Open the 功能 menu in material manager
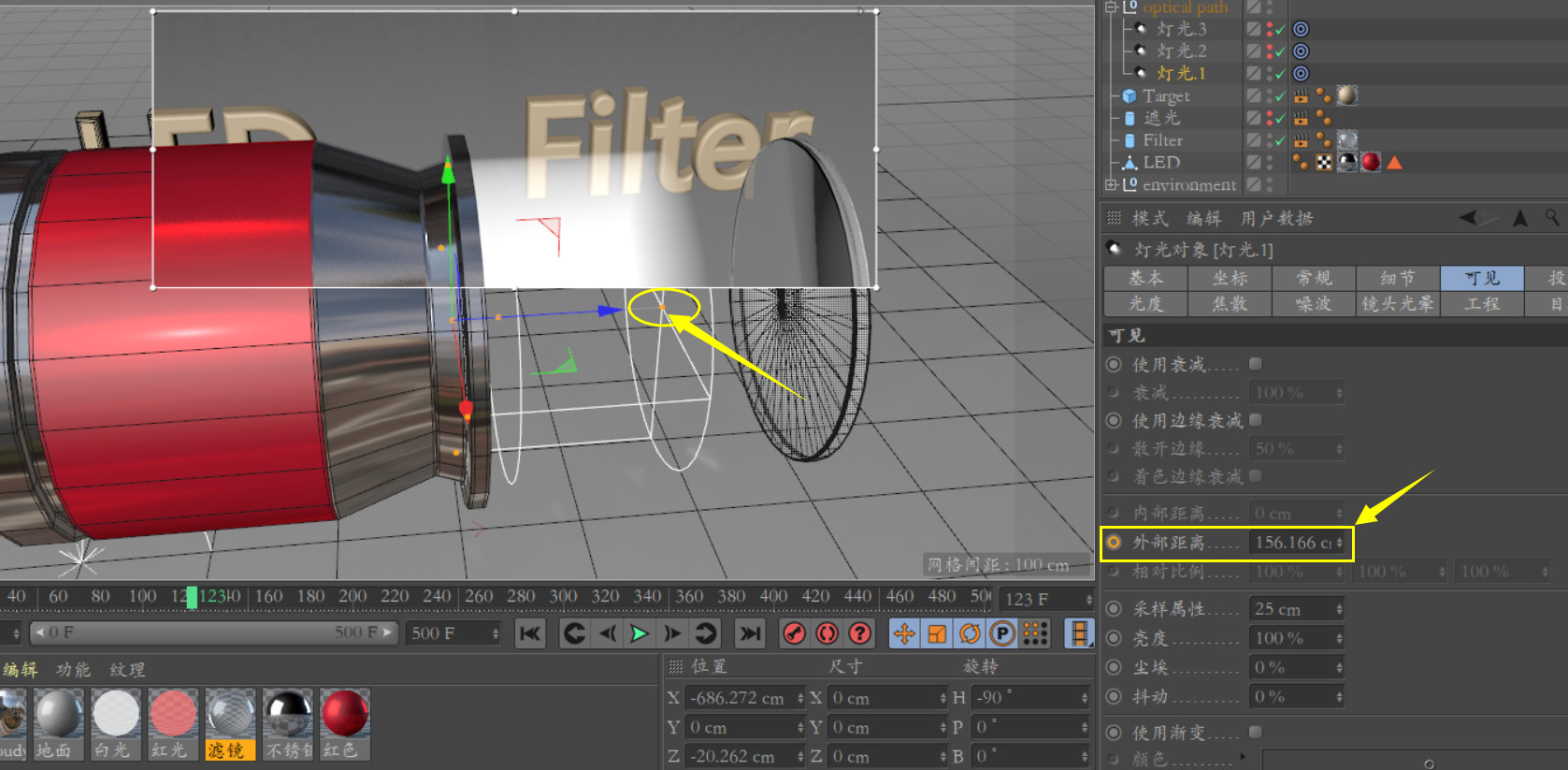Viewport: 1568px width, 770px height. (74, 670)
